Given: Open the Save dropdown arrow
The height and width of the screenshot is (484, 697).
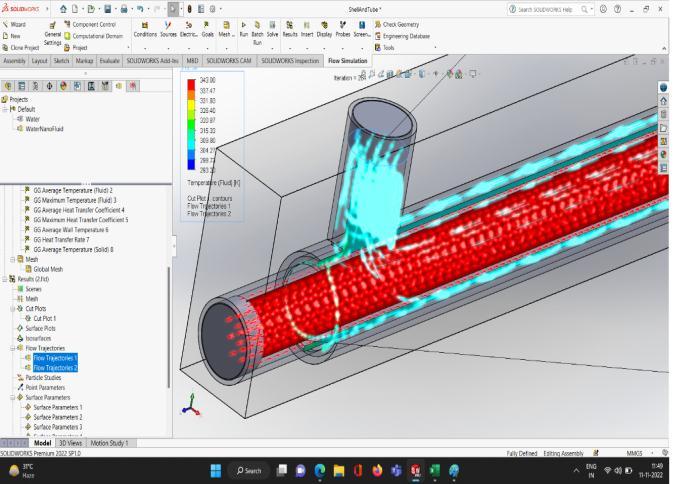Looking at the screenshot, I should coord(116,9).
